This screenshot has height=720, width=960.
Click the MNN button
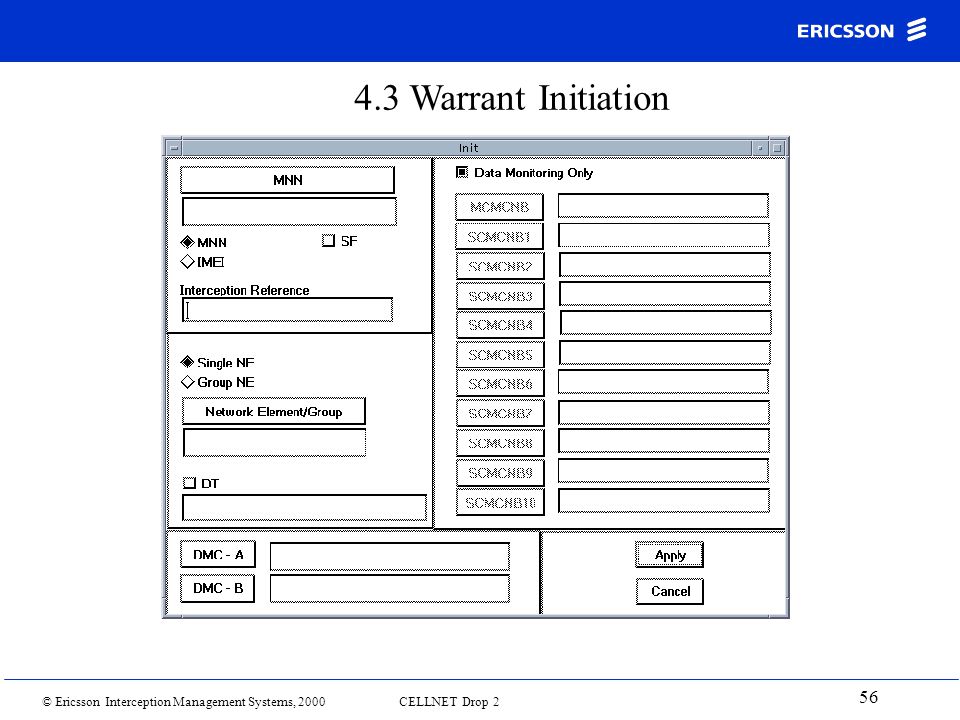[287, 180]
